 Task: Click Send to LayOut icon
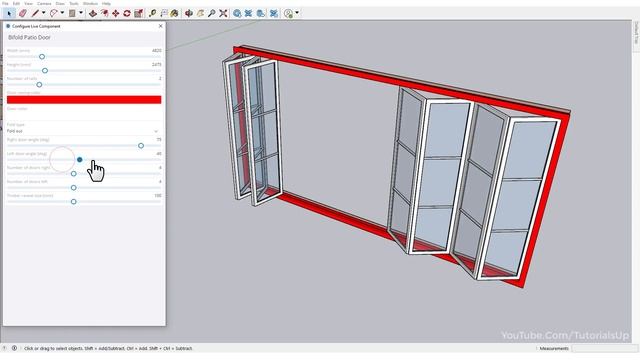coord(260,13)
